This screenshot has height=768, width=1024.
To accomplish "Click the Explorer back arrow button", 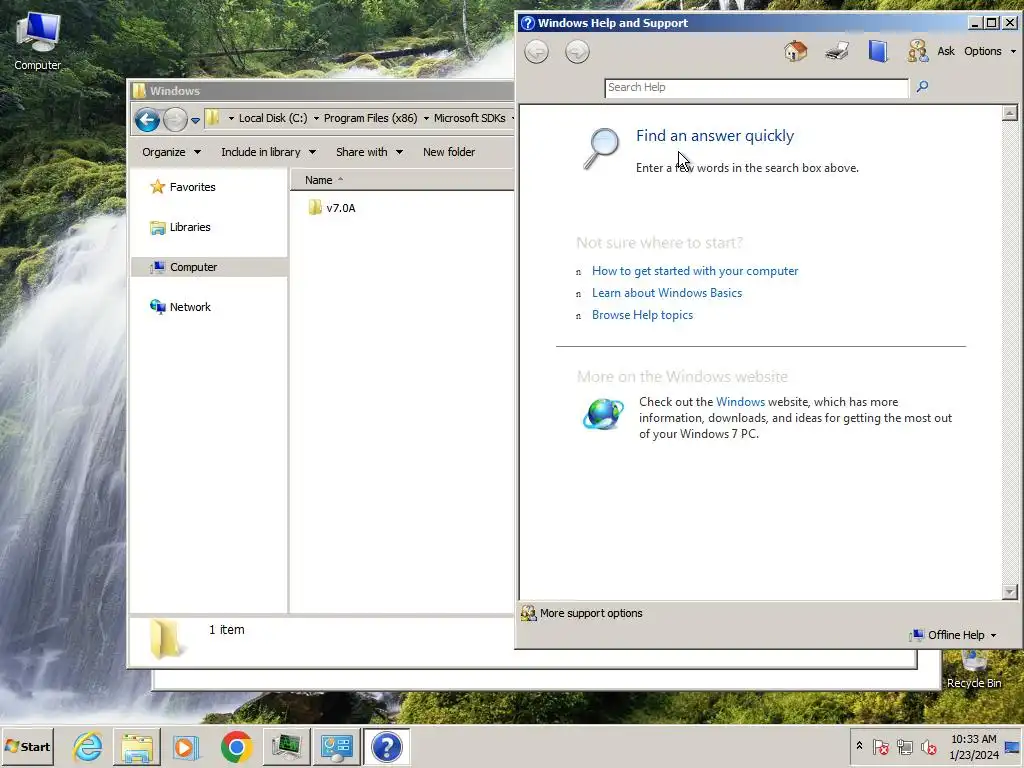I will pyautogui.click(x=148, y=120).
